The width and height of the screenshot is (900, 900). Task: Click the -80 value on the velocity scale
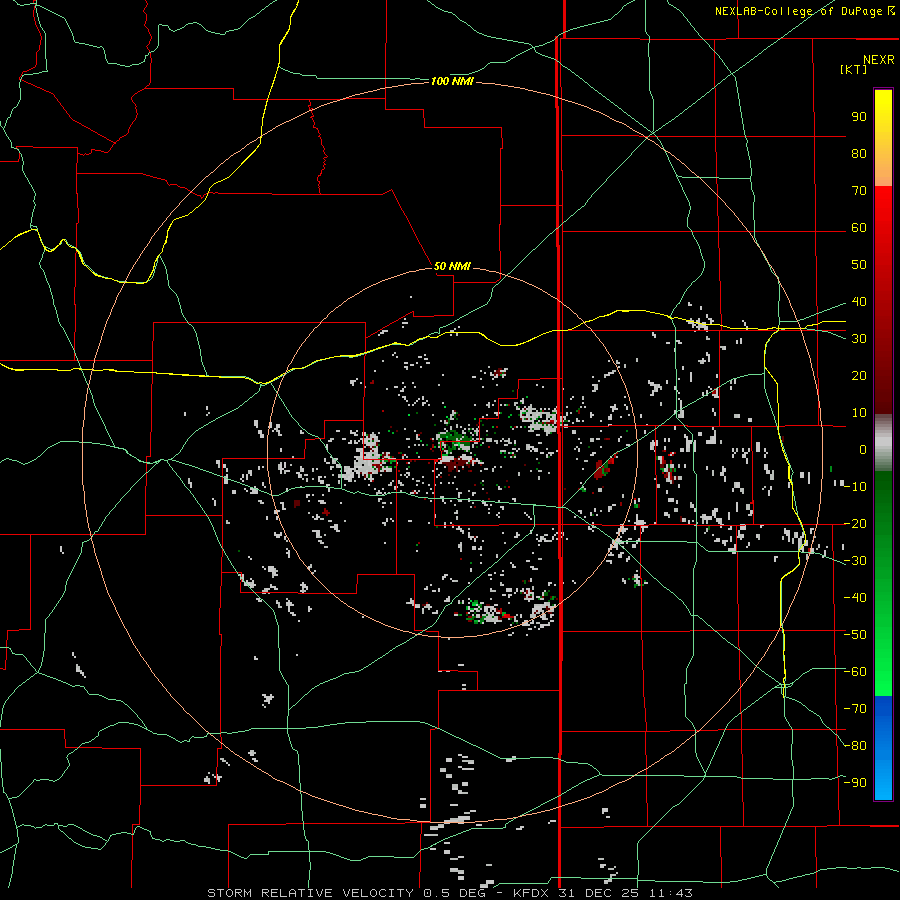[855, 746]
